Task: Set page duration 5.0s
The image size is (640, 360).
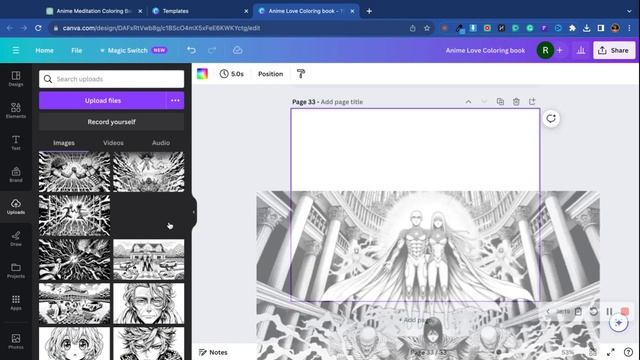Action: 231,74
